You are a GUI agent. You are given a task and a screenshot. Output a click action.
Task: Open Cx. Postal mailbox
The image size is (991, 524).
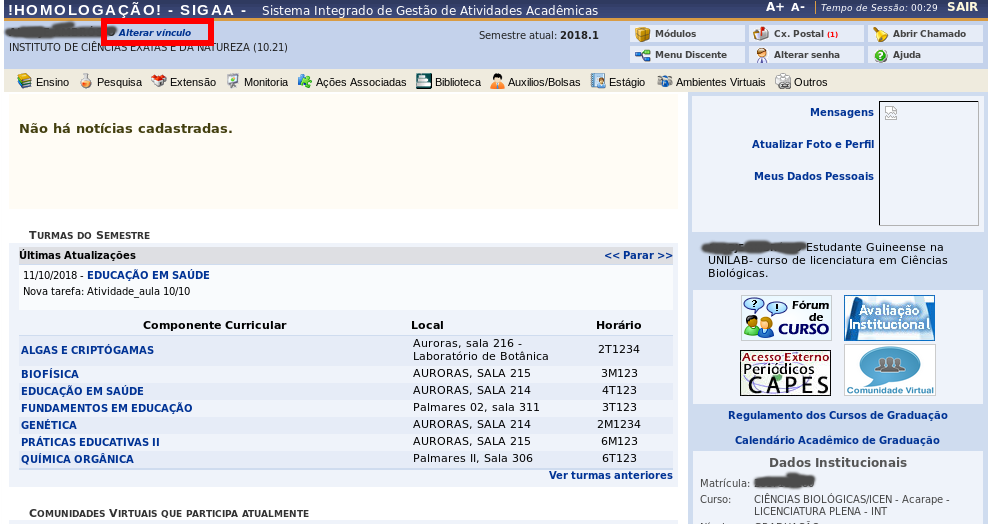[x=761, y=34]
